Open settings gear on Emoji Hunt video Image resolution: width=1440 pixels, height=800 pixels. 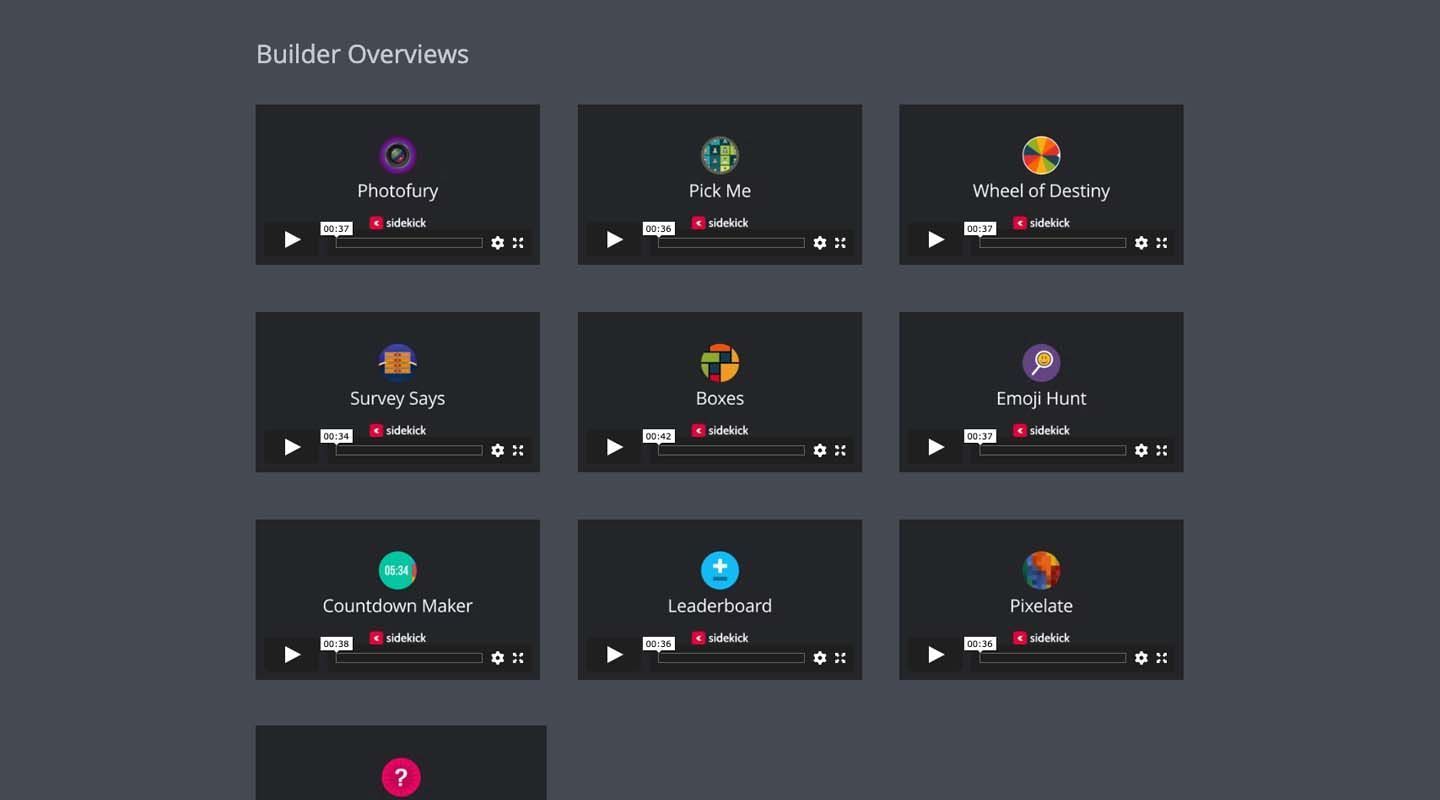(1141, 451)
